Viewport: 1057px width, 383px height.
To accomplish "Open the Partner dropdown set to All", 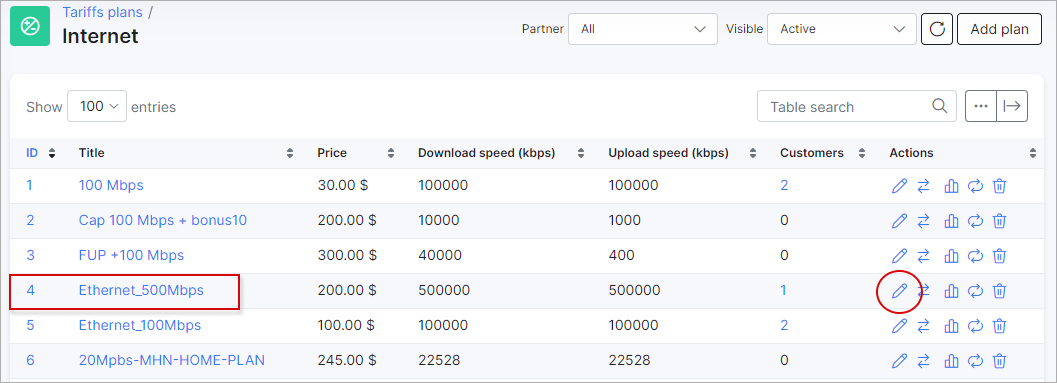I will pyautogui.click(x=643, y=29).
